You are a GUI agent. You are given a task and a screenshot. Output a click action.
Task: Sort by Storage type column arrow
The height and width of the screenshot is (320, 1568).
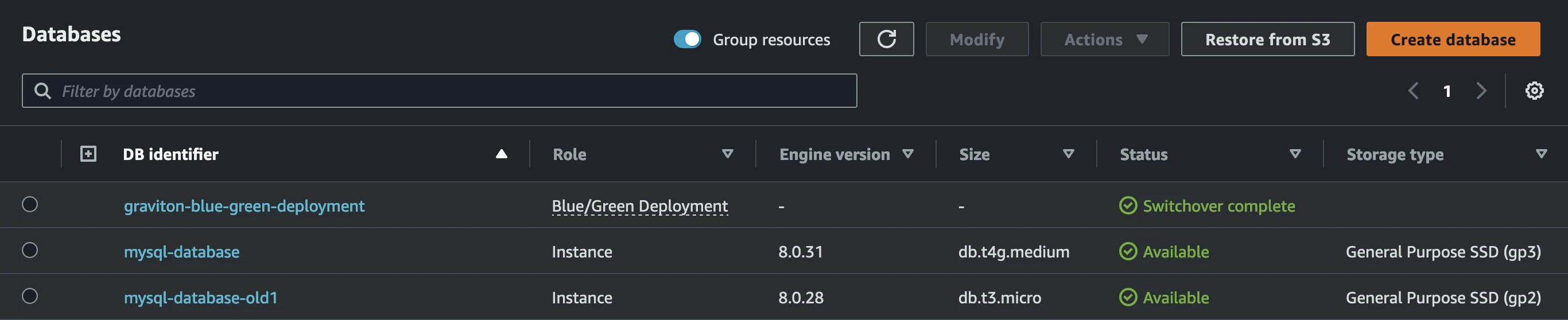pyautogui.click(x=1541, y=154)
